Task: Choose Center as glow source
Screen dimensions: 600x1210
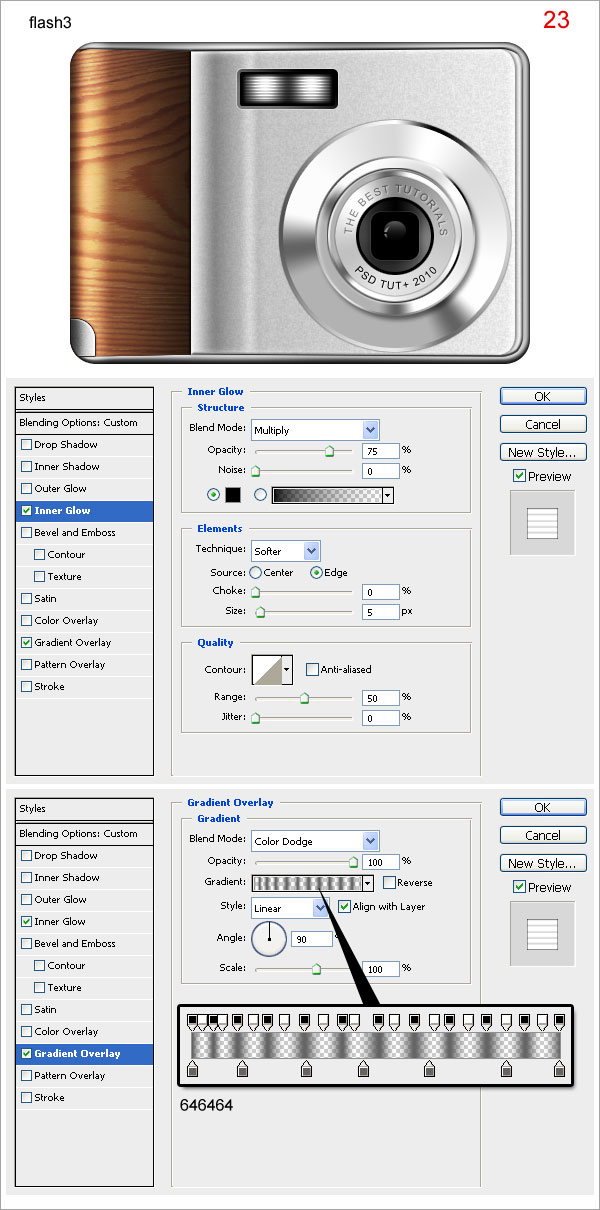Action: (256, 573)
